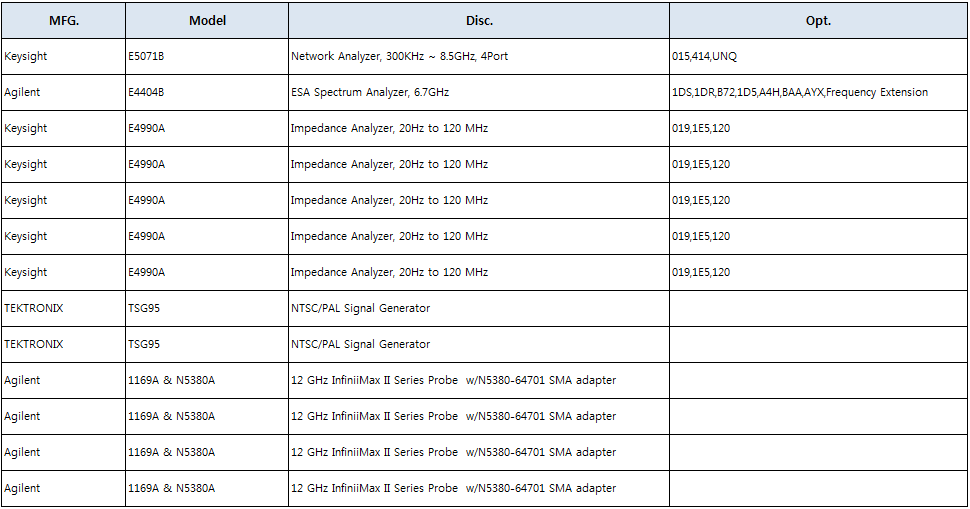Image resolution: width=970 pixels, height=509 pixels.
Task: Click the MFG. column header
Action: coord(64,20)
